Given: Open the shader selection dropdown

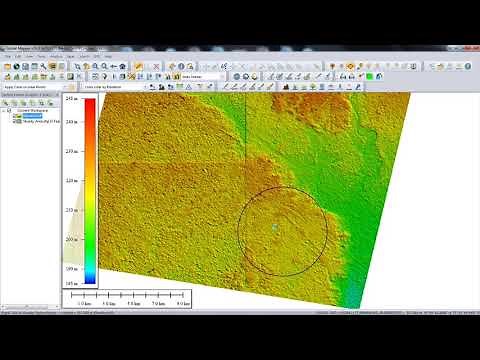Looking at the screenshot, I should tap(202, 77).
